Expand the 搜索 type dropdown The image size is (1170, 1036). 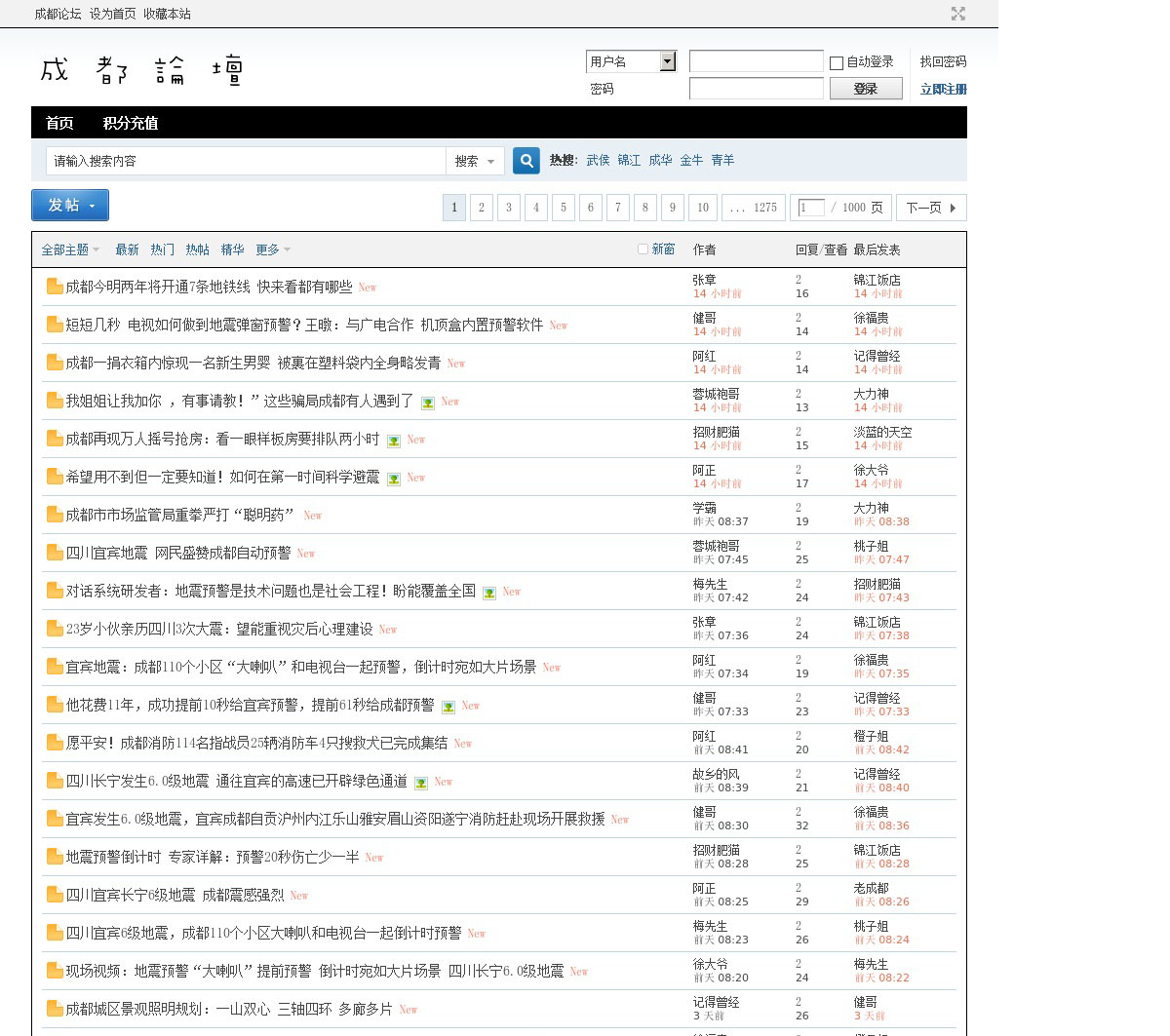475,161
